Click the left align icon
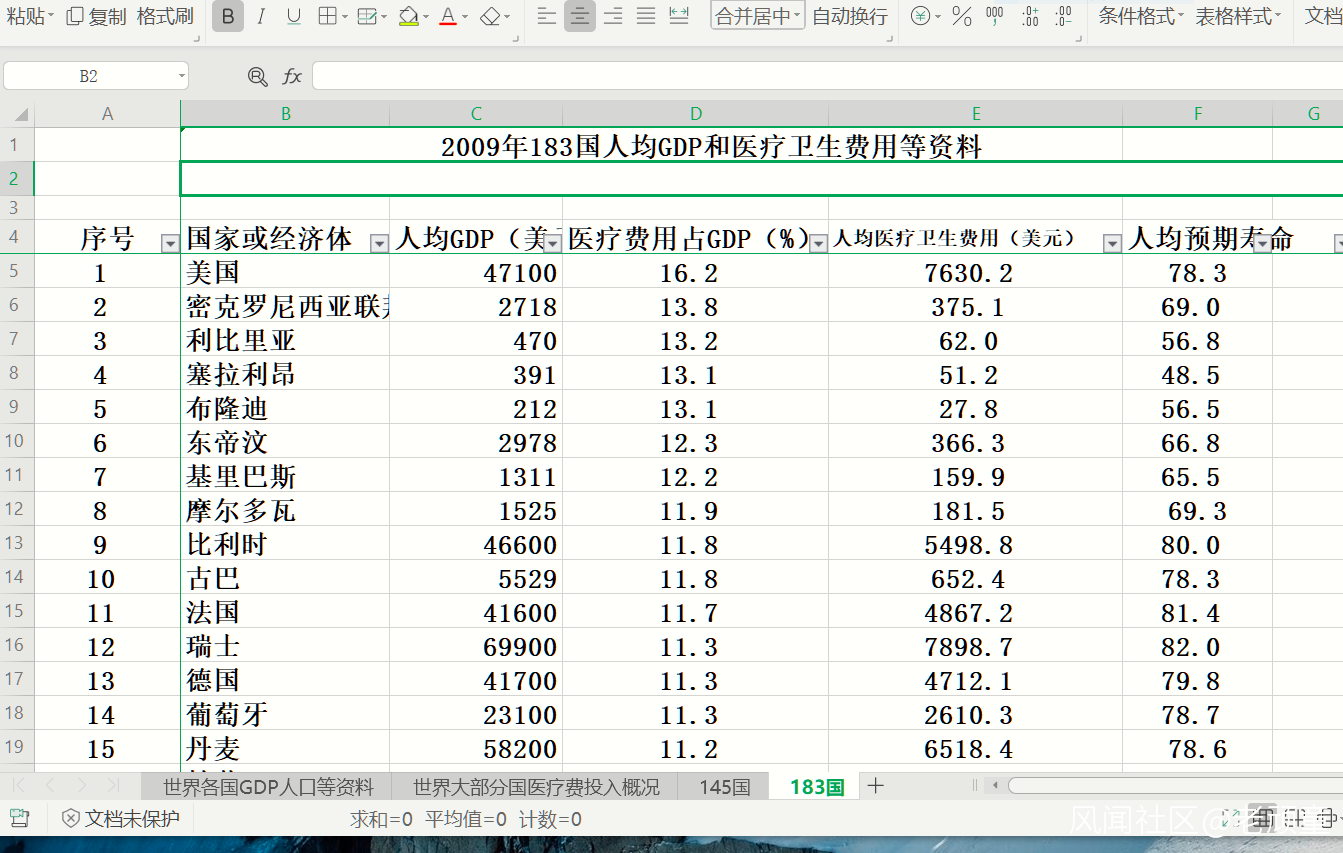 tap(546, 16)
